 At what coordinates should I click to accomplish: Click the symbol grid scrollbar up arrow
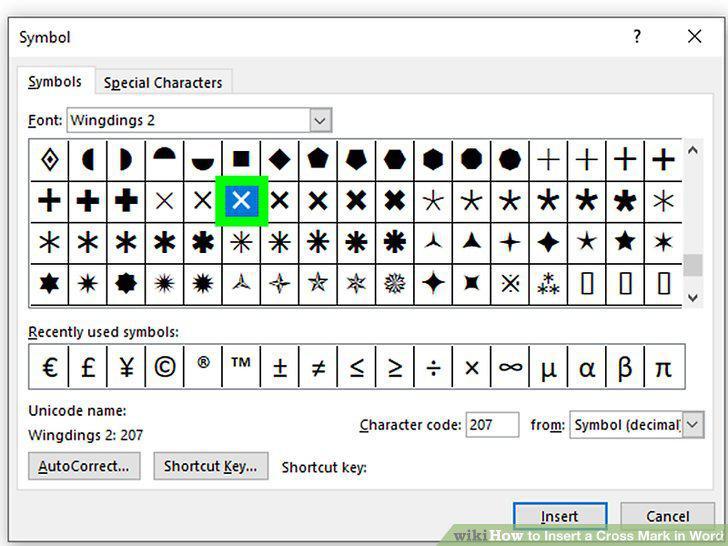pos(693,150)
